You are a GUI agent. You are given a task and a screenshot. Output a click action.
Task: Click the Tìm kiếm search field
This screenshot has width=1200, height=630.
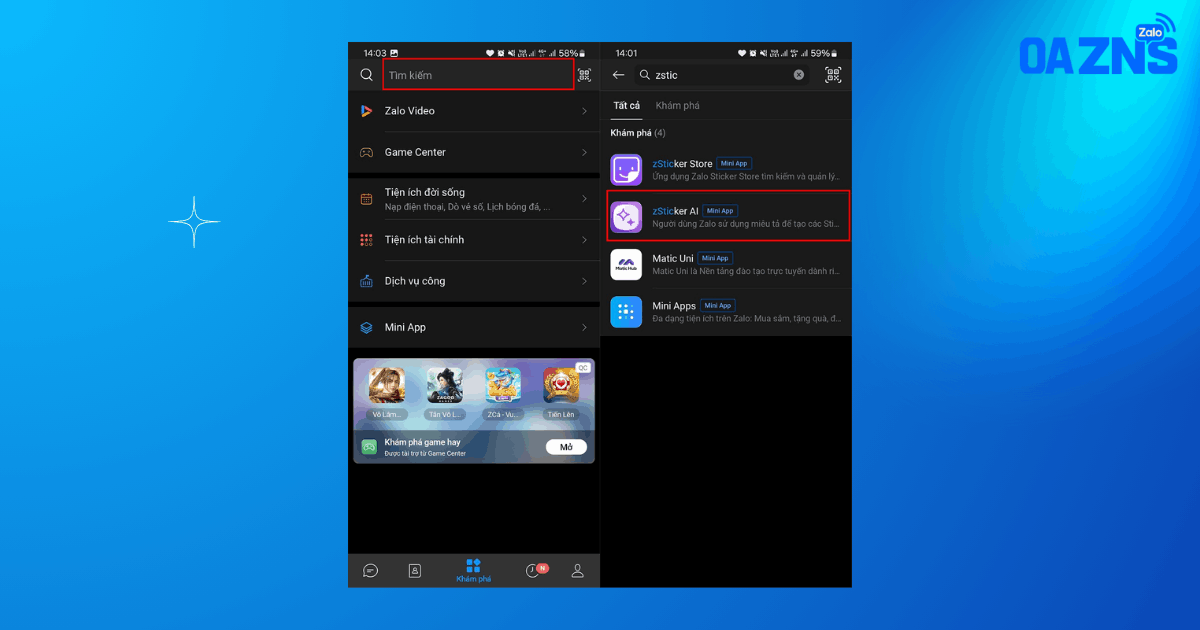point(479,75)
